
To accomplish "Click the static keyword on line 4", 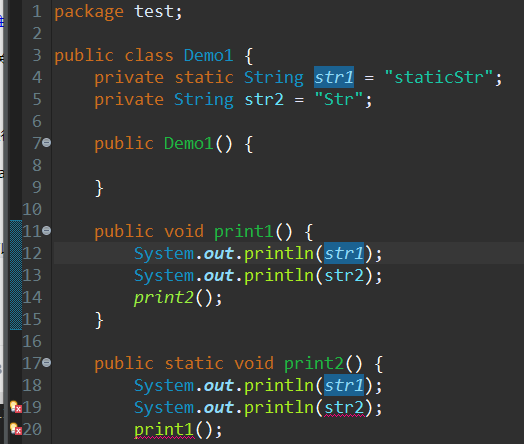I will (204, 77).
